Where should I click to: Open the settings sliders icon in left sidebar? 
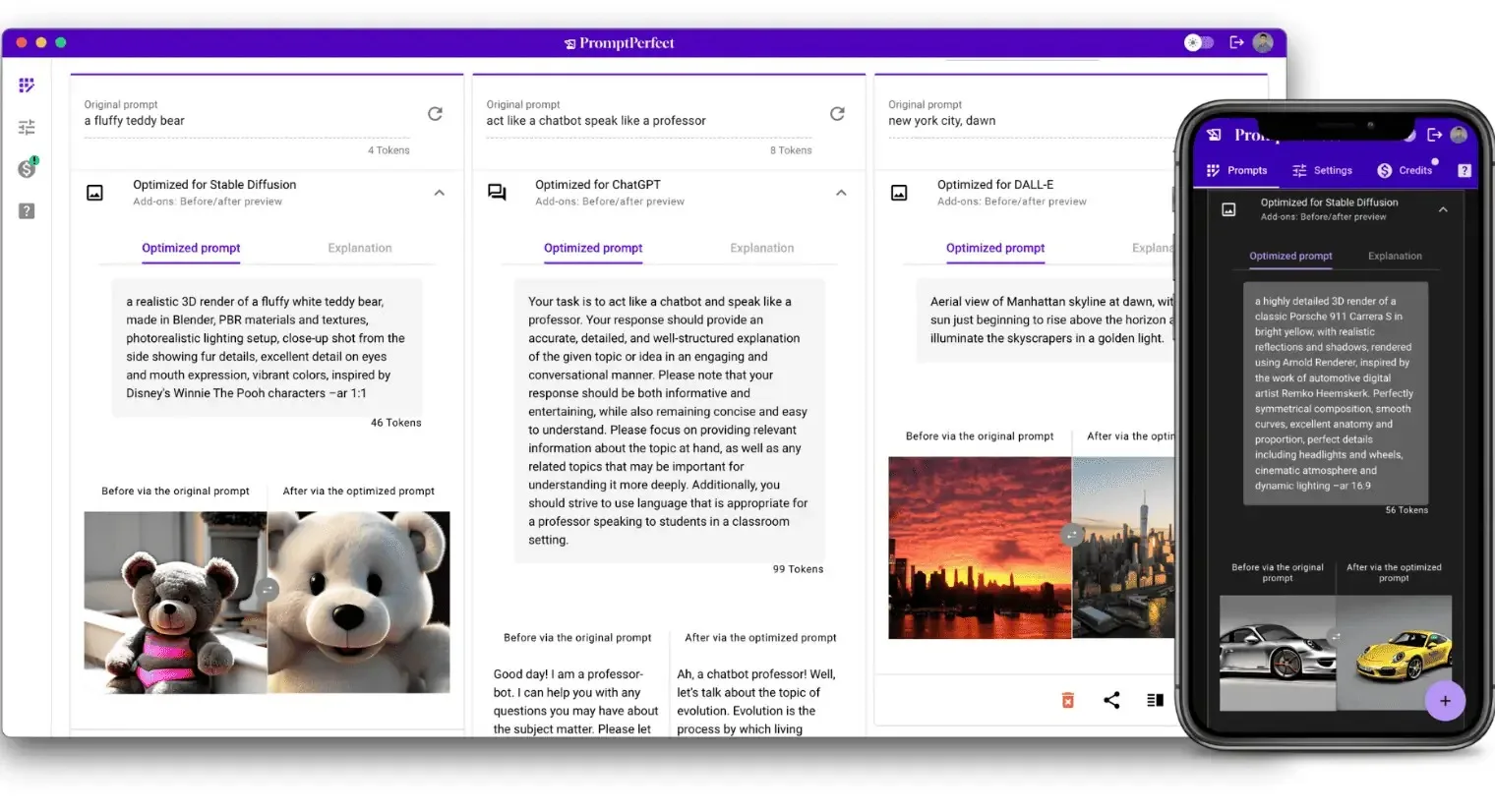[27, 128]
